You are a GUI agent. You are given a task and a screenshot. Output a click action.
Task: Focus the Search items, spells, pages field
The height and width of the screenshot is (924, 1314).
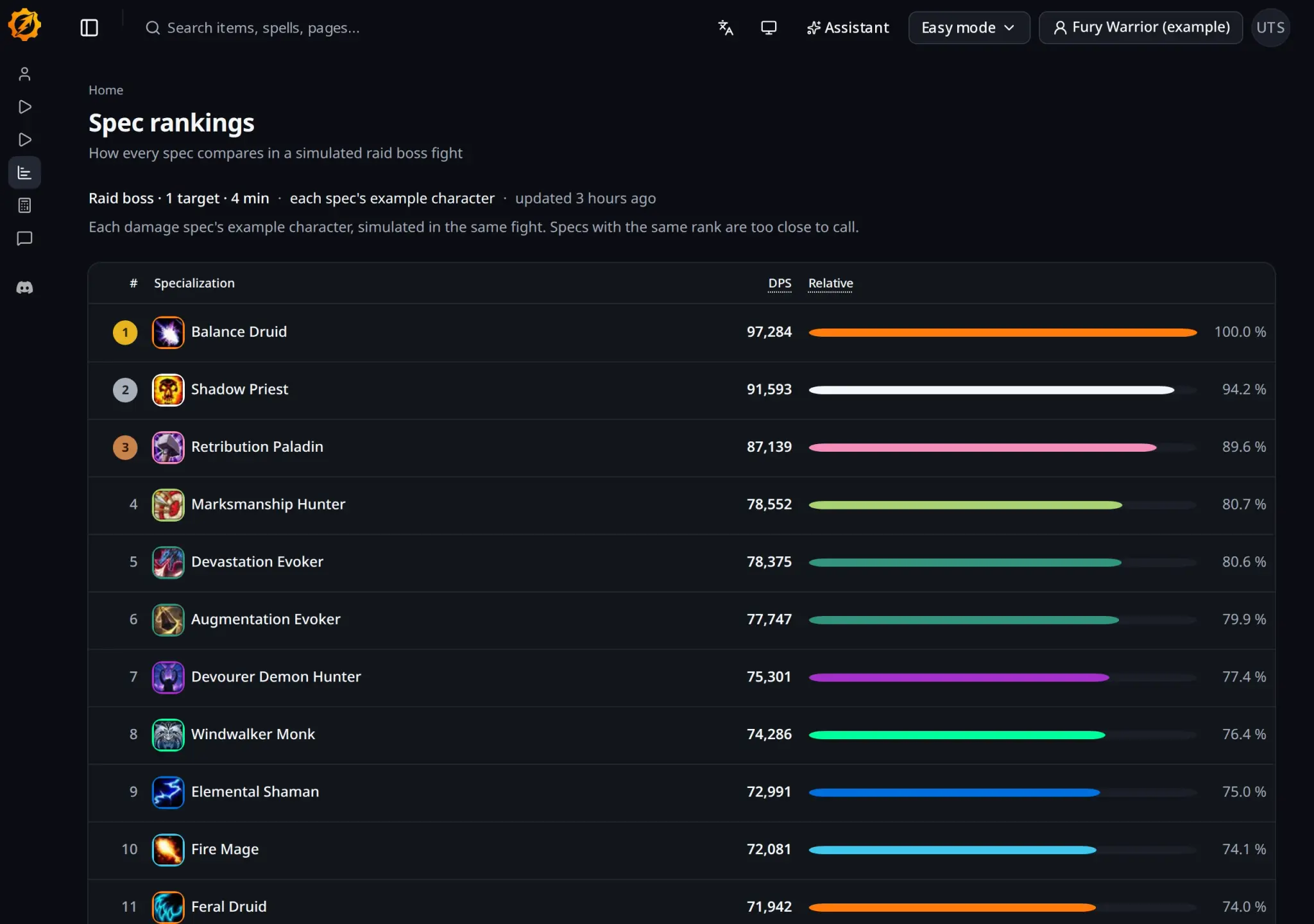[x=263, y=28]
